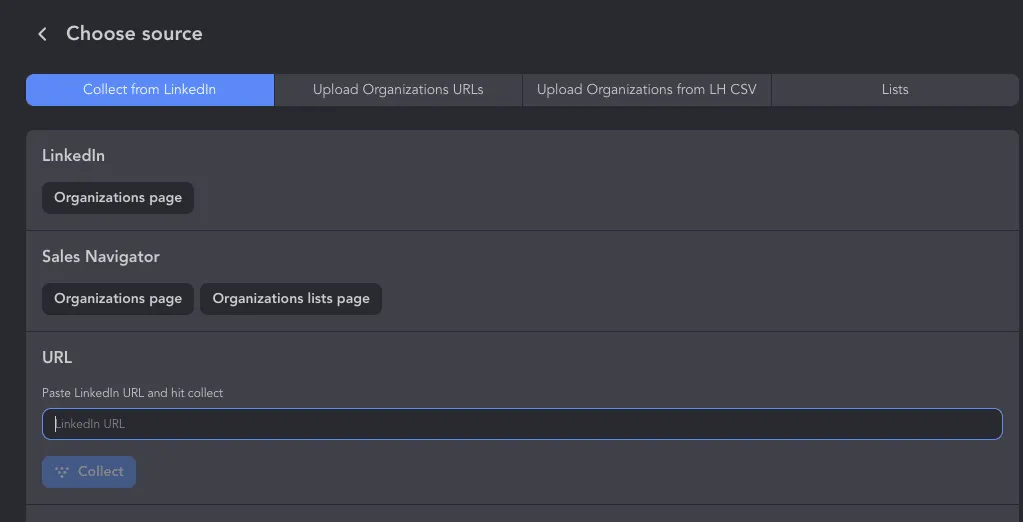Go back using the chevron arrow
This screenshot has height=522, width=1023.
[42, 34]
